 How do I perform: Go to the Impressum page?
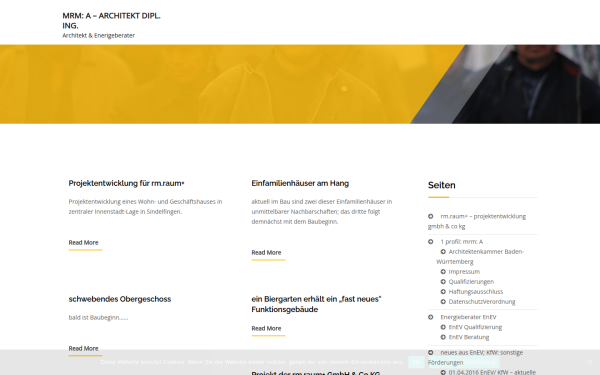(464, 272)
